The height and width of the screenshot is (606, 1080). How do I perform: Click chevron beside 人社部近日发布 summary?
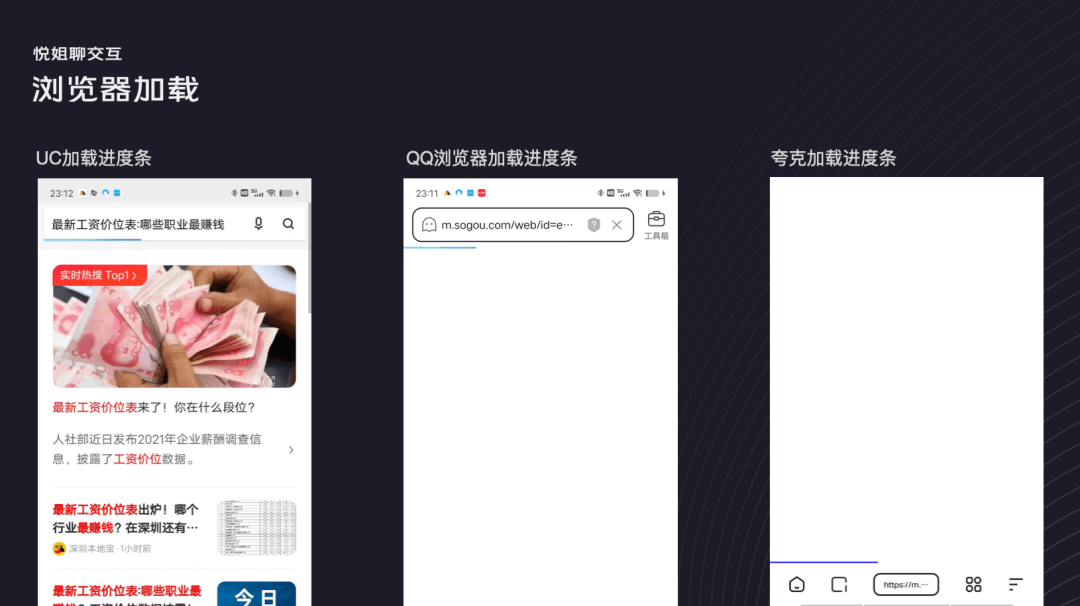pos(291,450)
